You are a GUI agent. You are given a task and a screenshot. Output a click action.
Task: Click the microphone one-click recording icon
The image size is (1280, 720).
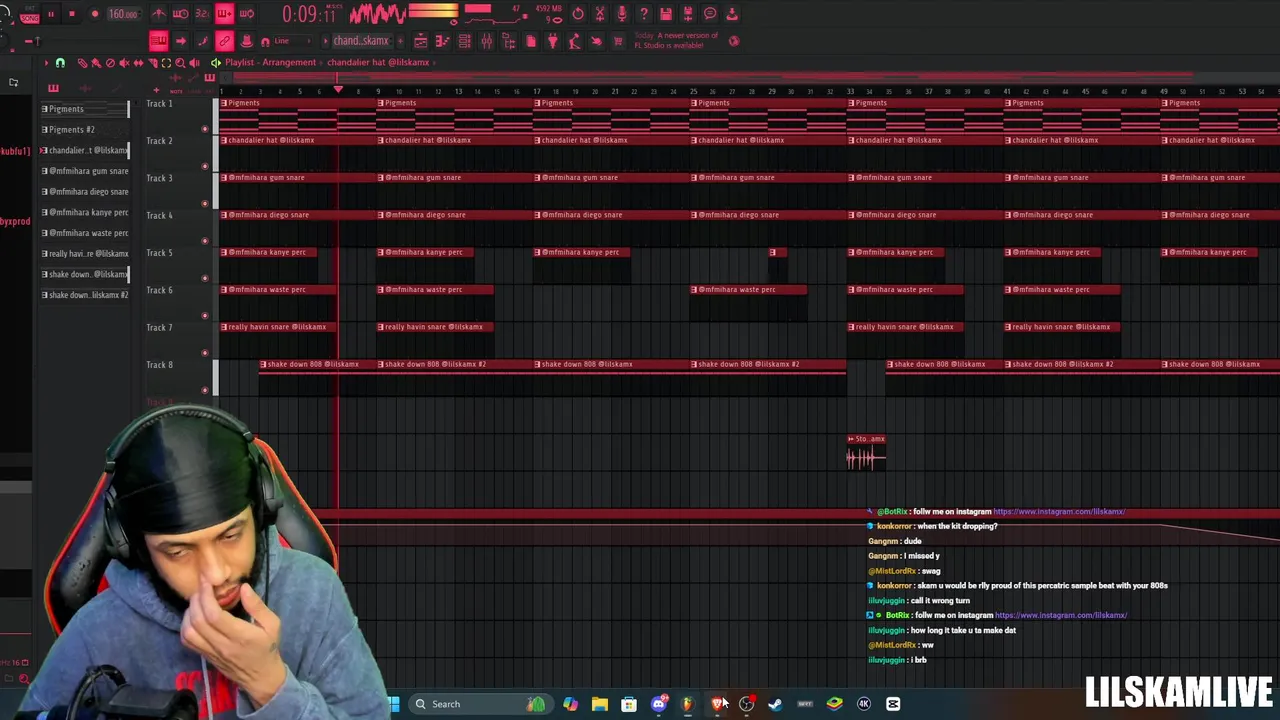[622, 13]
